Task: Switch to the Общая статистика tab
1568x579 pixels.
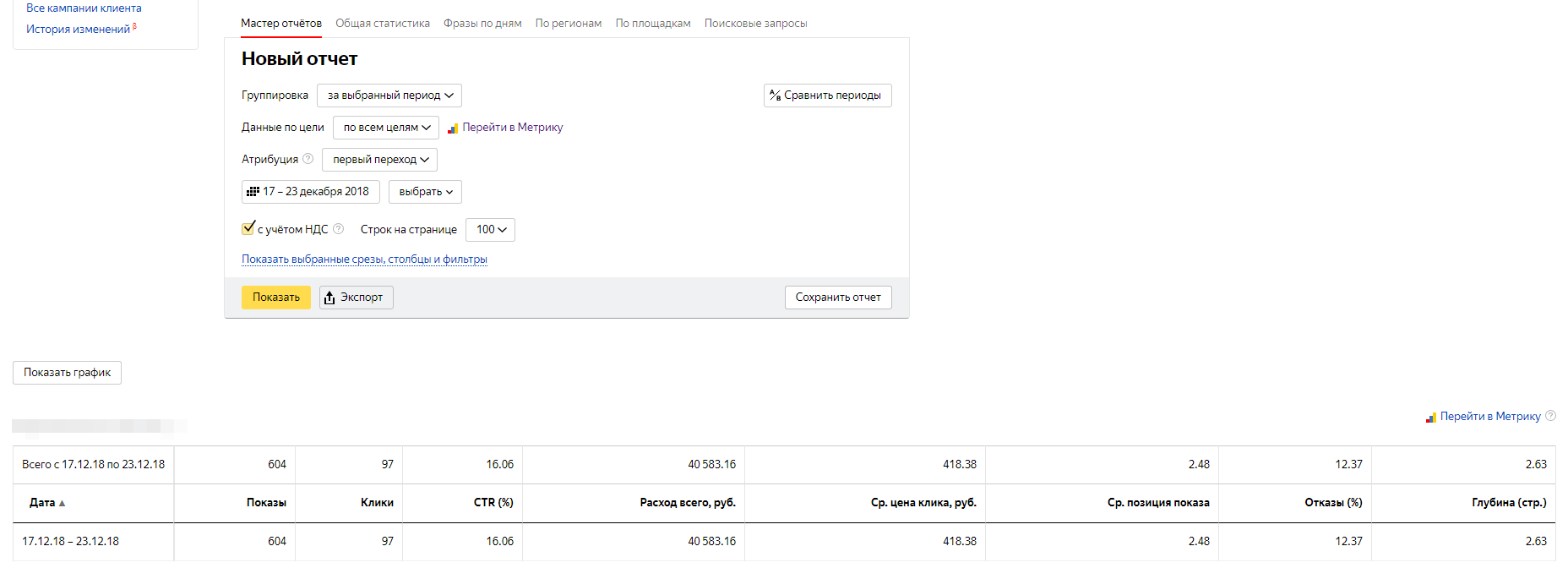Action: [x=383, y=24]
